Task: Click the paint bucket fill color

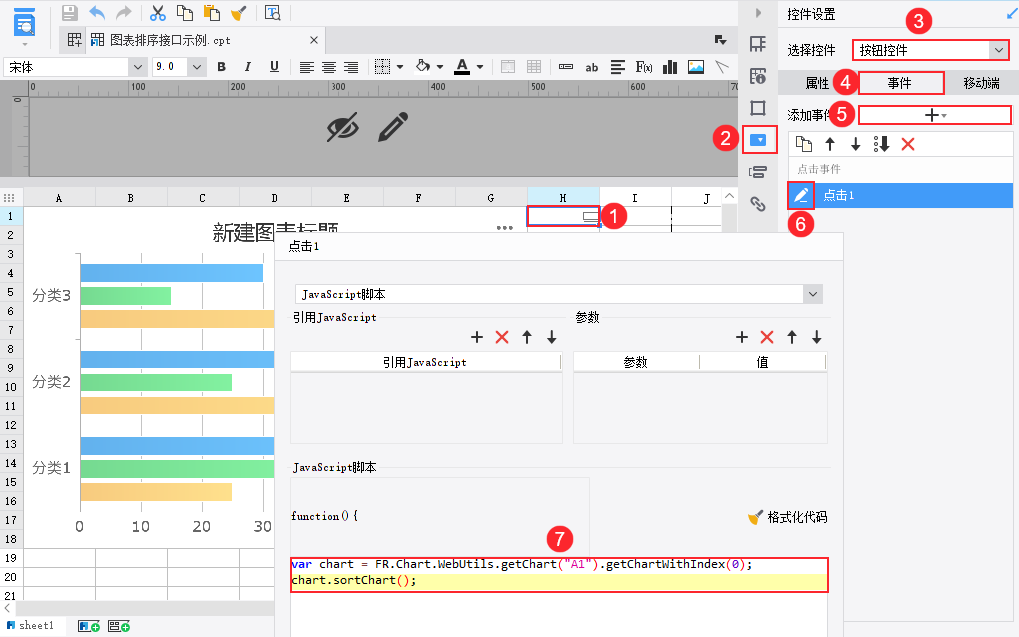Action: pyautogui.click(x=423, y=66)
